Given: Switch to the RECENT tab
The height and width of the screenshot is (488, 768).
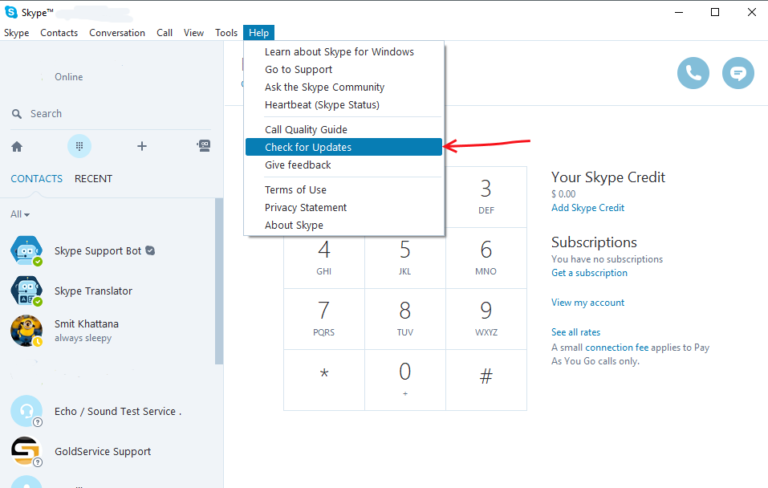Looking at the screenshot, I should pos(93,179).
